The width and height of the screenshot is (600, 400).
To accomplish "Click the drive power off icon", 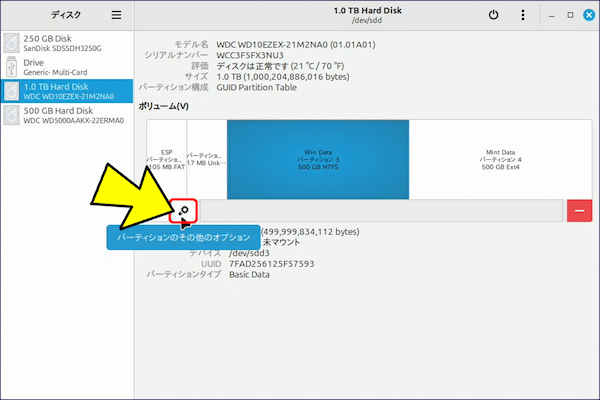I will click(493, 16).
